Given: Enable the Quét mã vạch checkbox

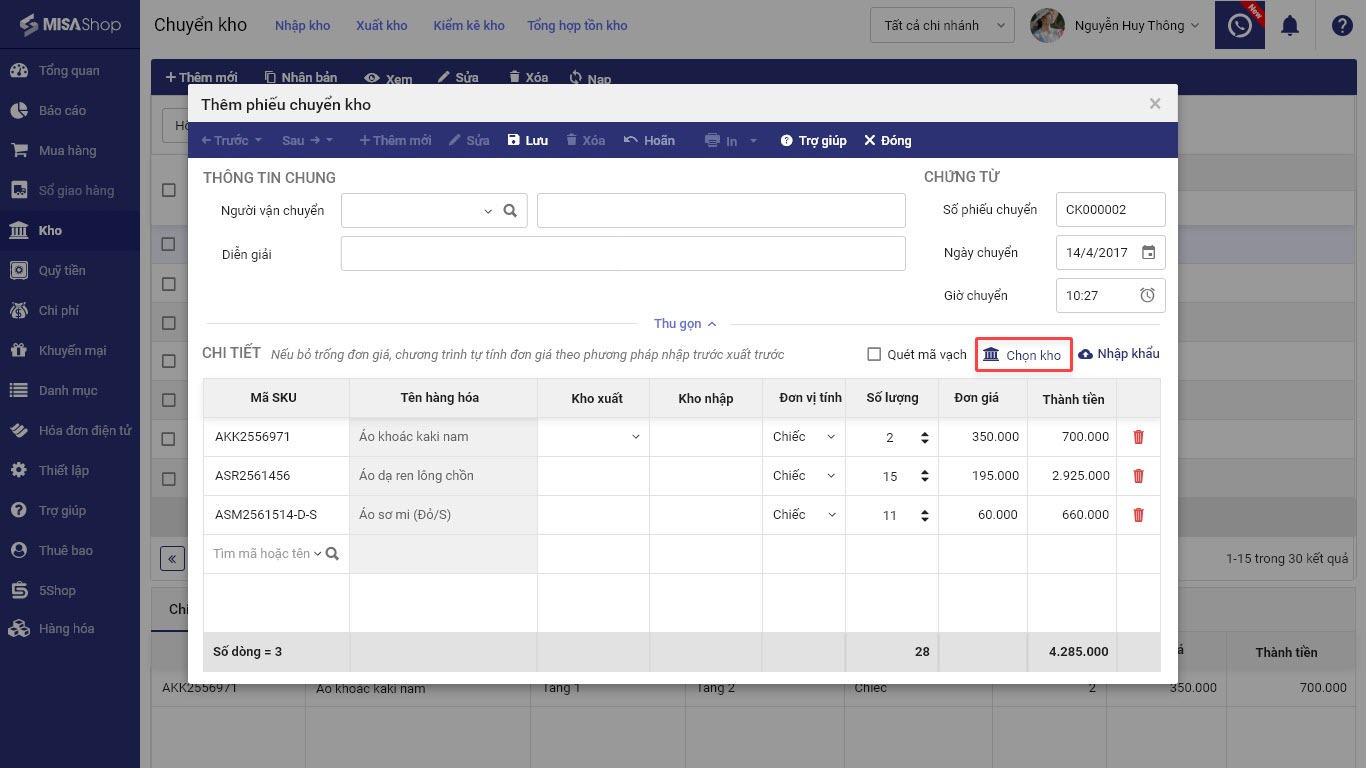Looking at the screenshot, I should (x=874, y=355).
